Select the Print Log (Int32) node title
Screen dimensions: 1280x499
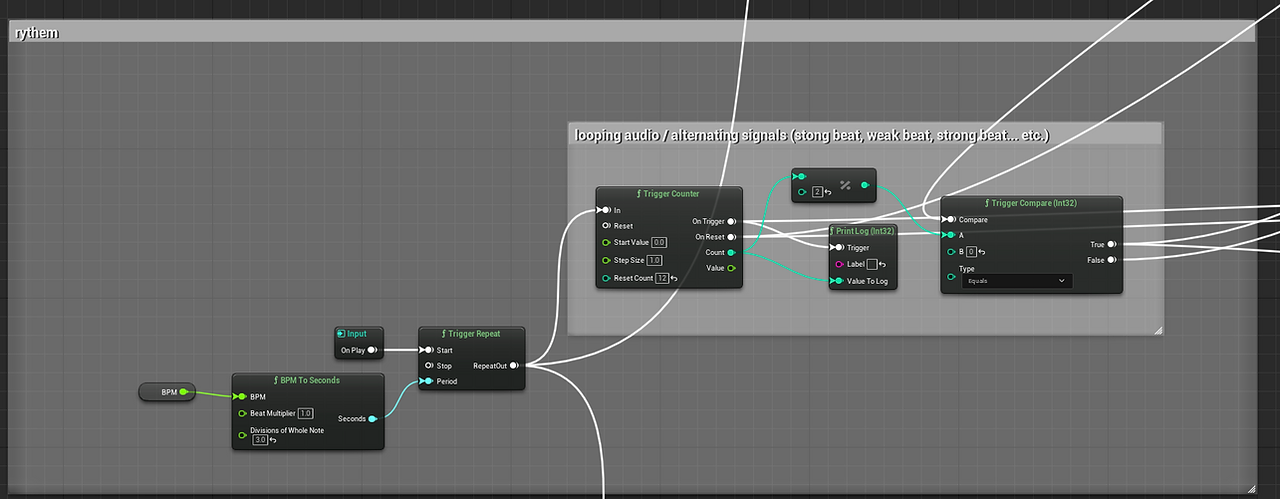click(x=862, y=231)
